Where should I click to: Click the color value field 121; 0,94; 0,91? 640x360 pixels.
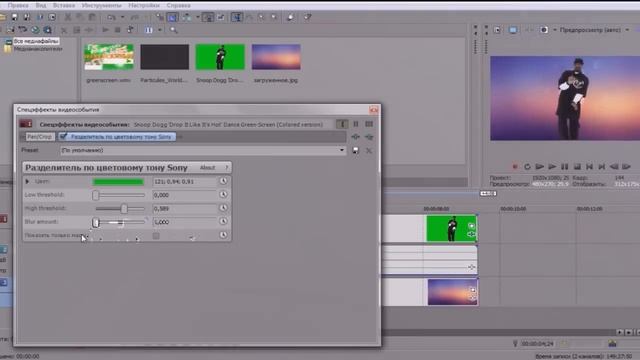184,182
